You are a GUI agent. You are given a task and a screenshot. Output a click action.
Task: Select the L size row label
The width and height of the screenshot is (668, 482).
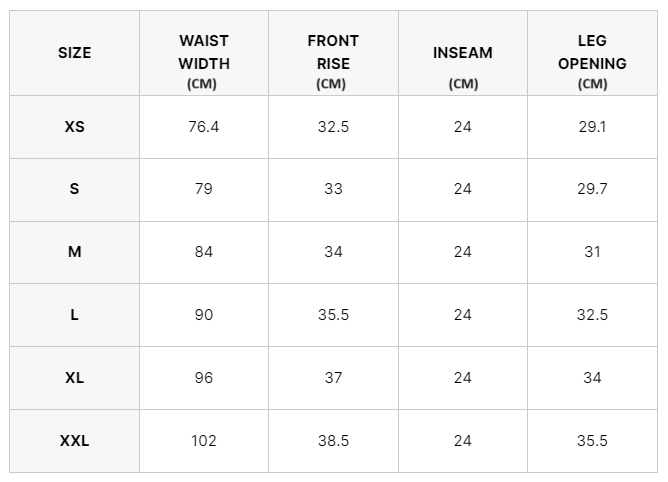pos(74,315)
